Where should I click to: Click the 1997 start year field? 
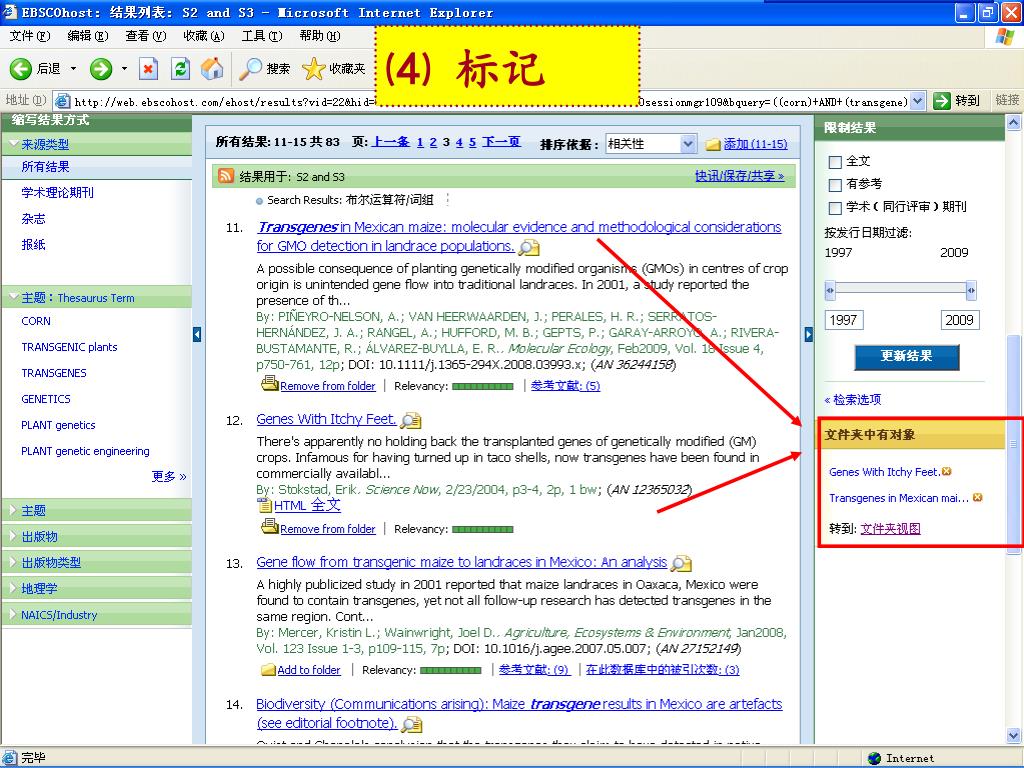[x=844, y=320]
